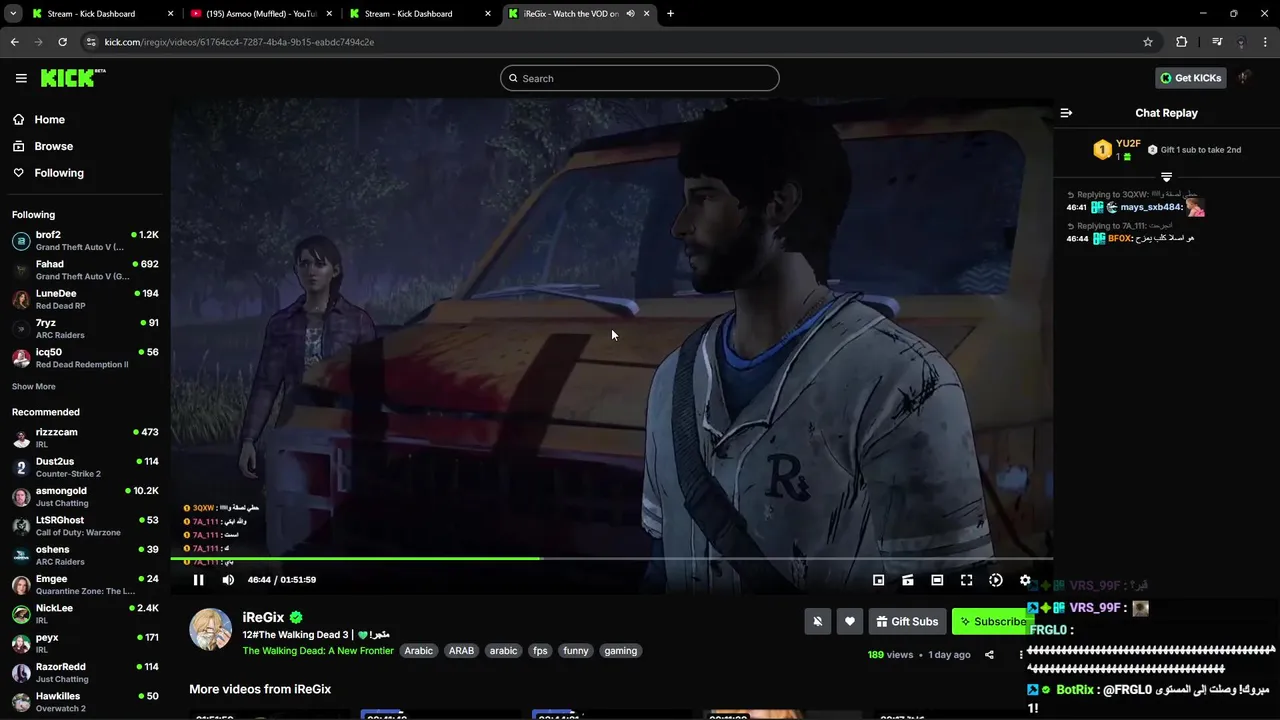Click YU2F top gifter name

[x=1127, y=144]
